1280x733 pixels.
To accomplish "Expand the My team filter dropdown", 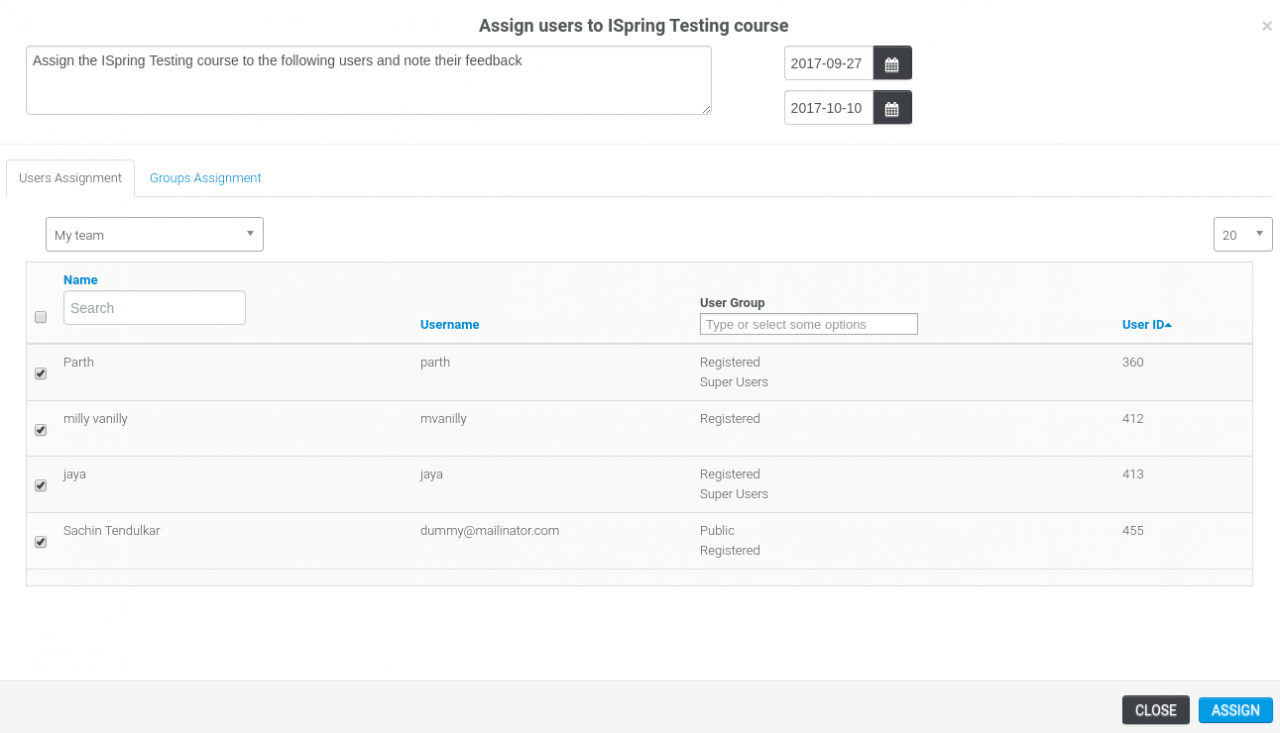I will click(155, 235).
